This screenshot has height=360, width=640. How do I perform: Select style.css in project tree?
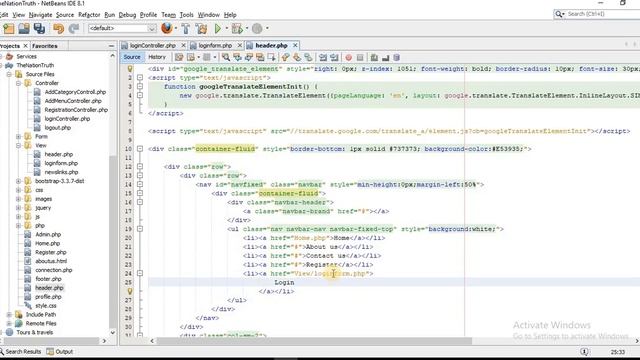46,306
